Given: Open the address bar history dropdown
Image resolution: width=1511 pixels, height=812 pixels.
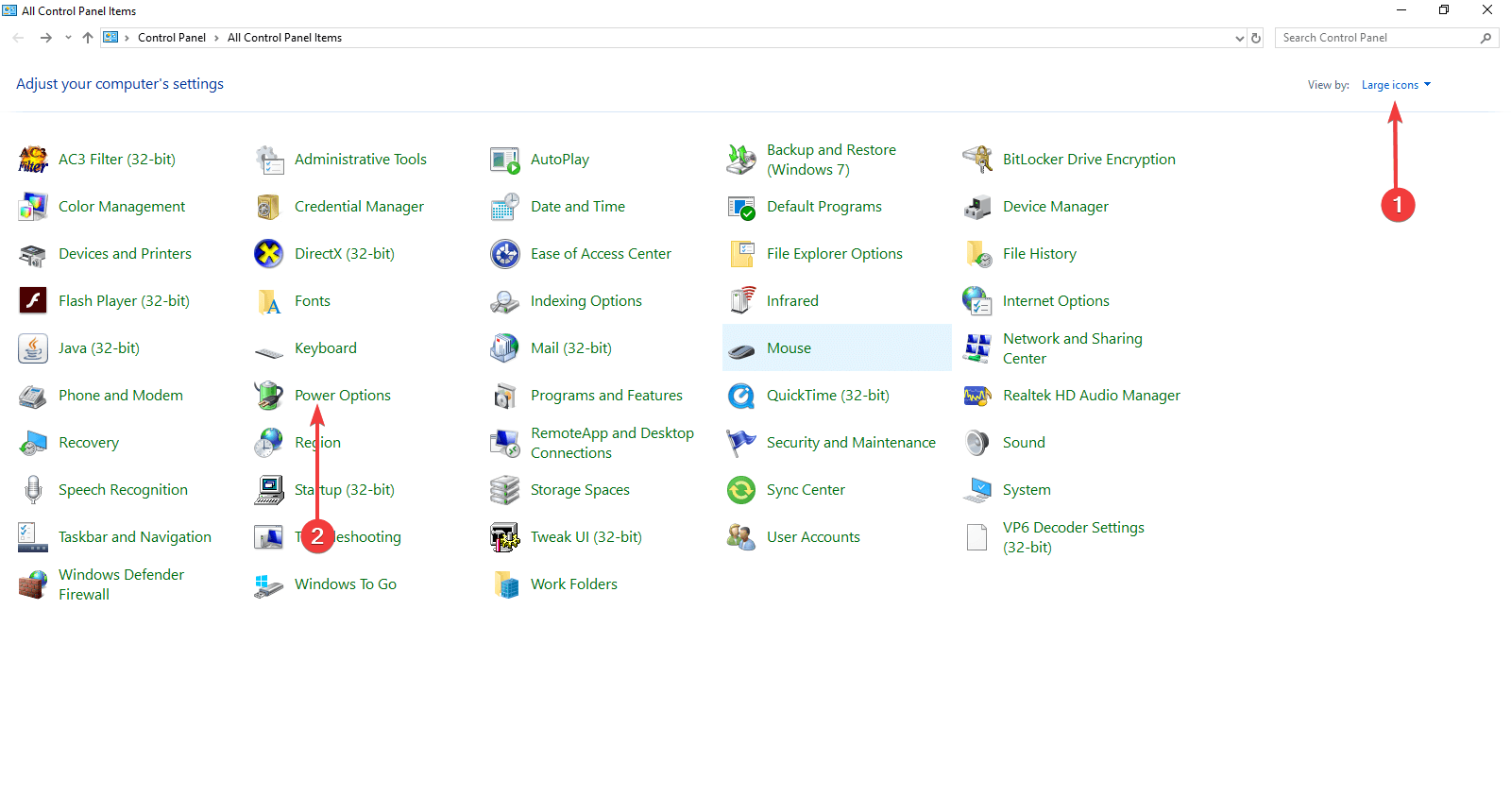Looking at the screenshot, I should 1240,38.
